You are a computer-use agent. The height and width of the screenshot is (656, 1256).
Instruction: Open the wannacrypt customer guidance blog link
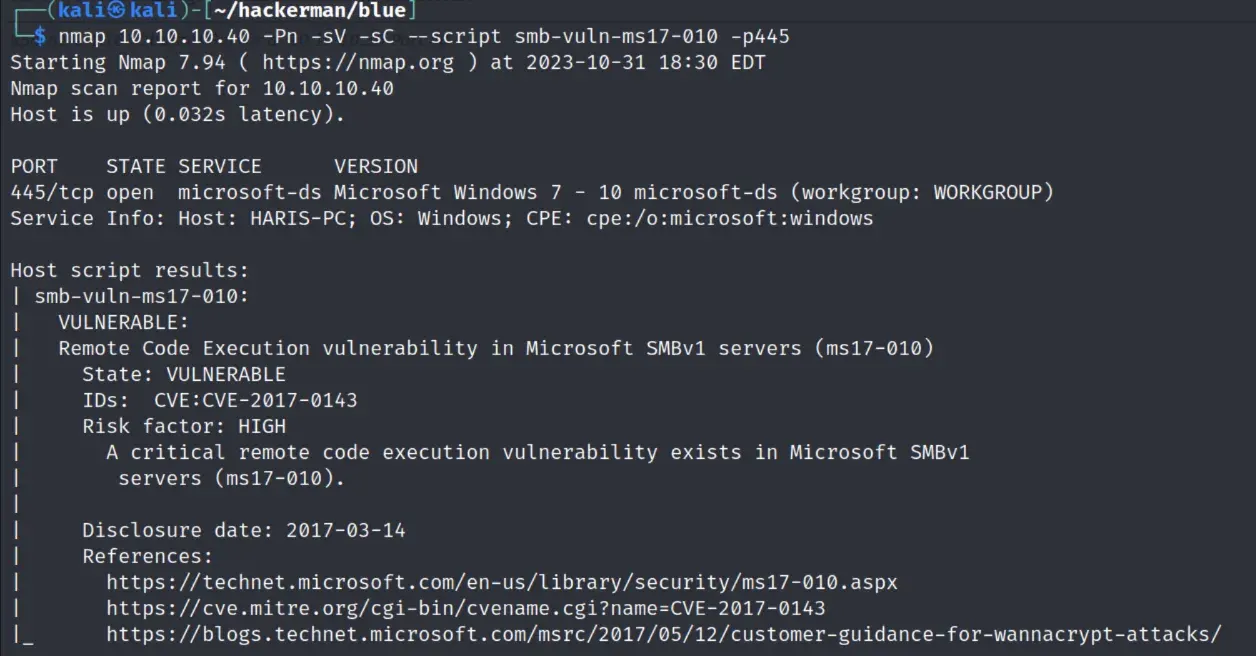[x=664, y=634]
